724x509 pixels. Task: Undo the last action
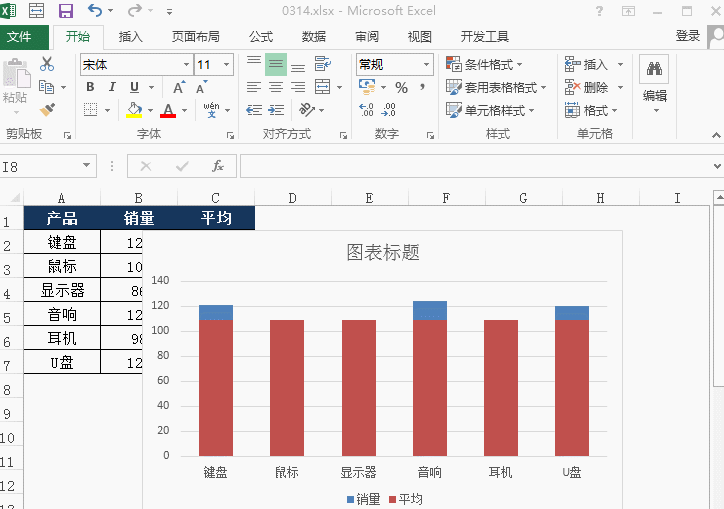pyautogui.click(x=94, y=10)
